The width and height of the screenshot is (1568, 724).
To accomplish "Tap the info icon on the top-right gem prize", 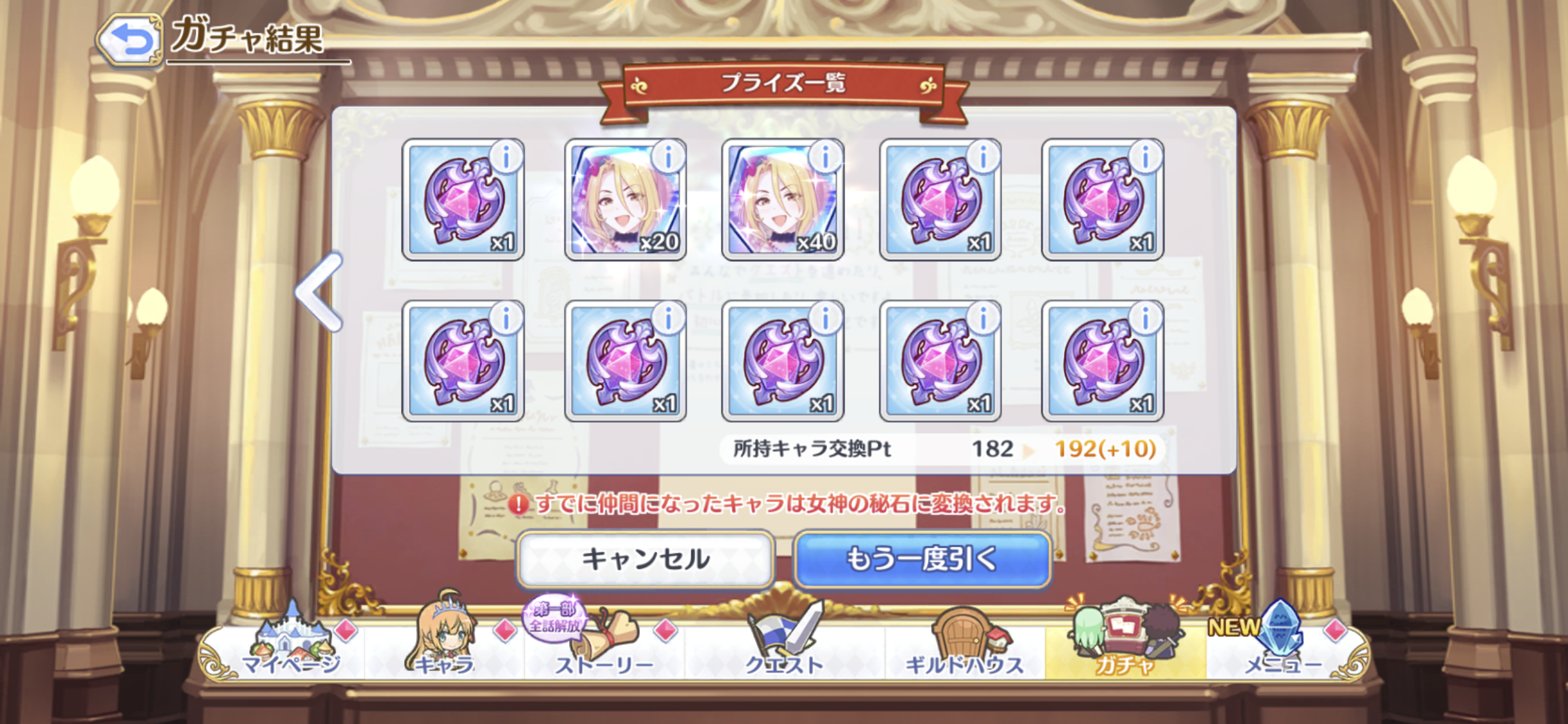I will 1145,156.
